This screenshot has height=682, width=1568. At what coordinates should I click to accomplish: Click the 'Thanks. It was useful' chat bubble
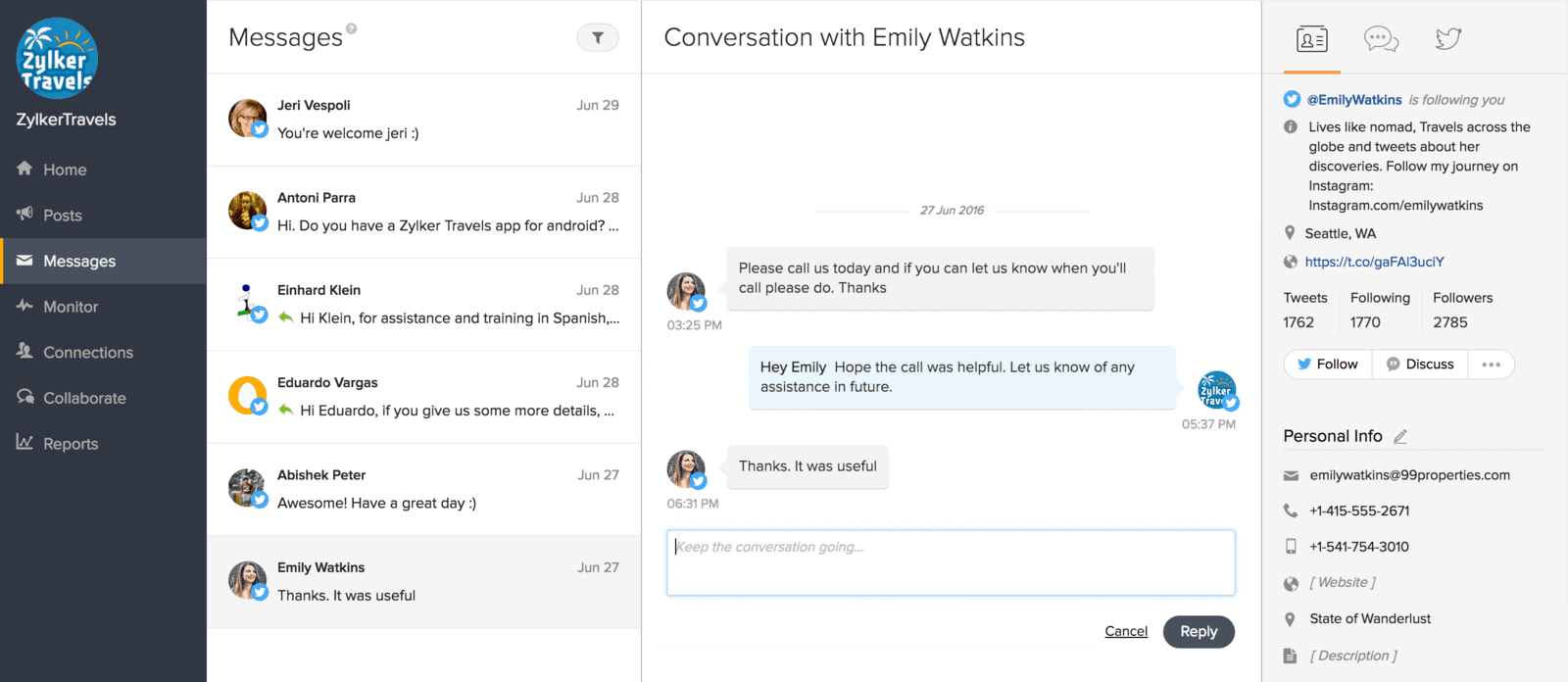pos(808,466)
